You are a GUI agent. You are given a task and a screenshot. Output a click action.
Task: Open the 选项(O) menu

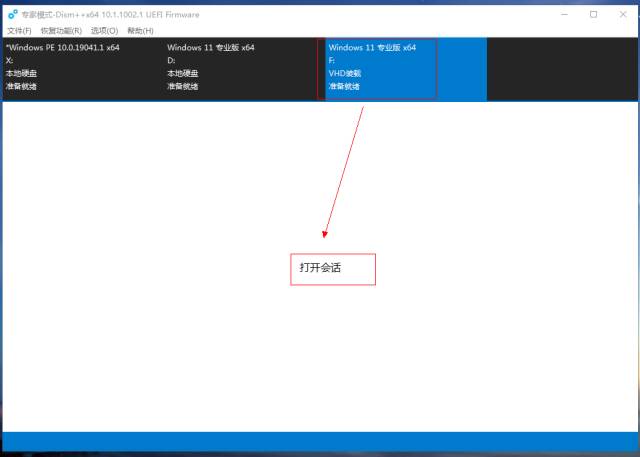pyautogui.click(x=104, y=31)
